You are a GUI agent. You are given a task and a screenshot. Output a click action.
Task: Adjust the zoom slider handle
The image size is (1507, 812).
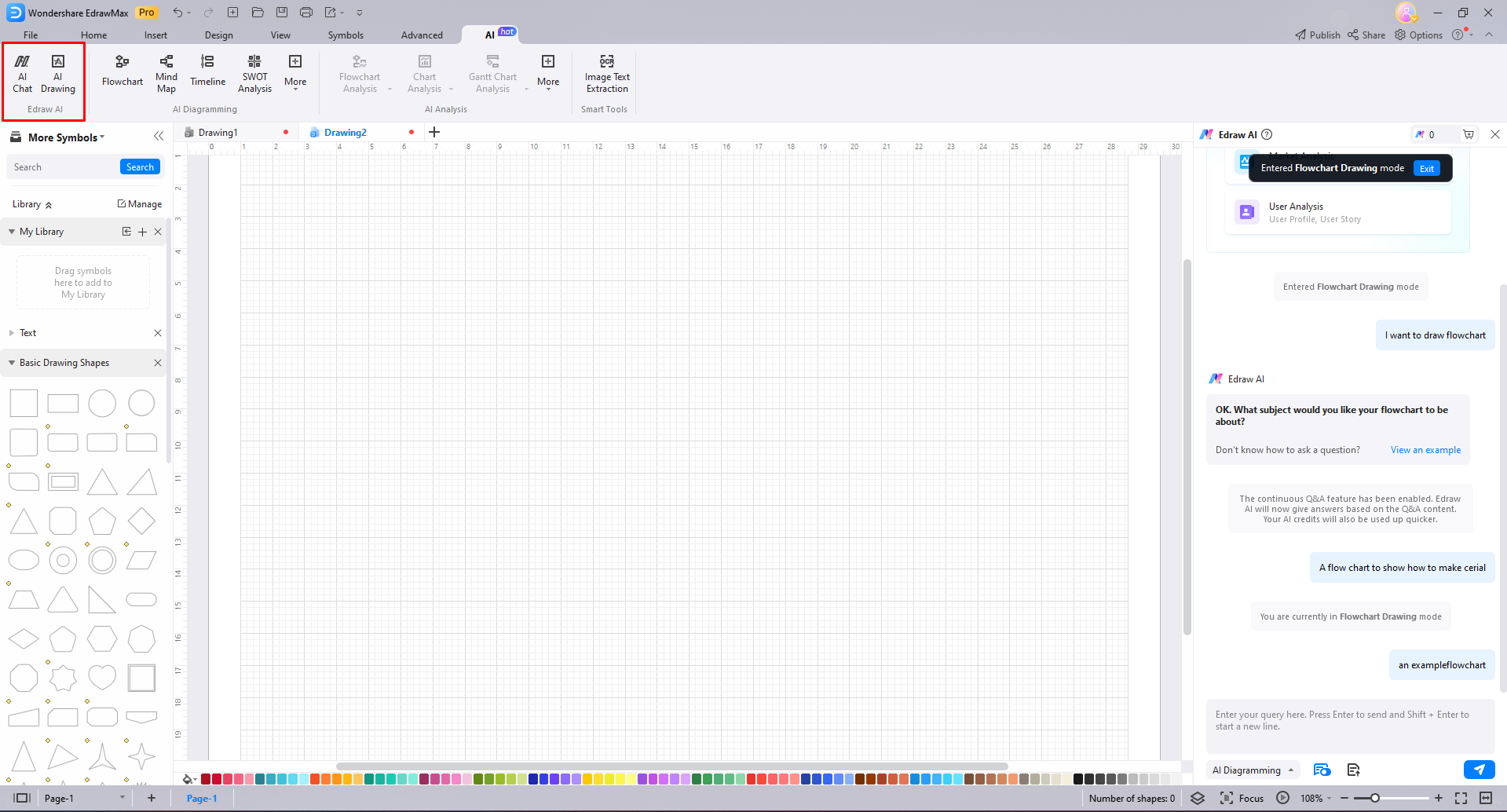[1375, 798]
